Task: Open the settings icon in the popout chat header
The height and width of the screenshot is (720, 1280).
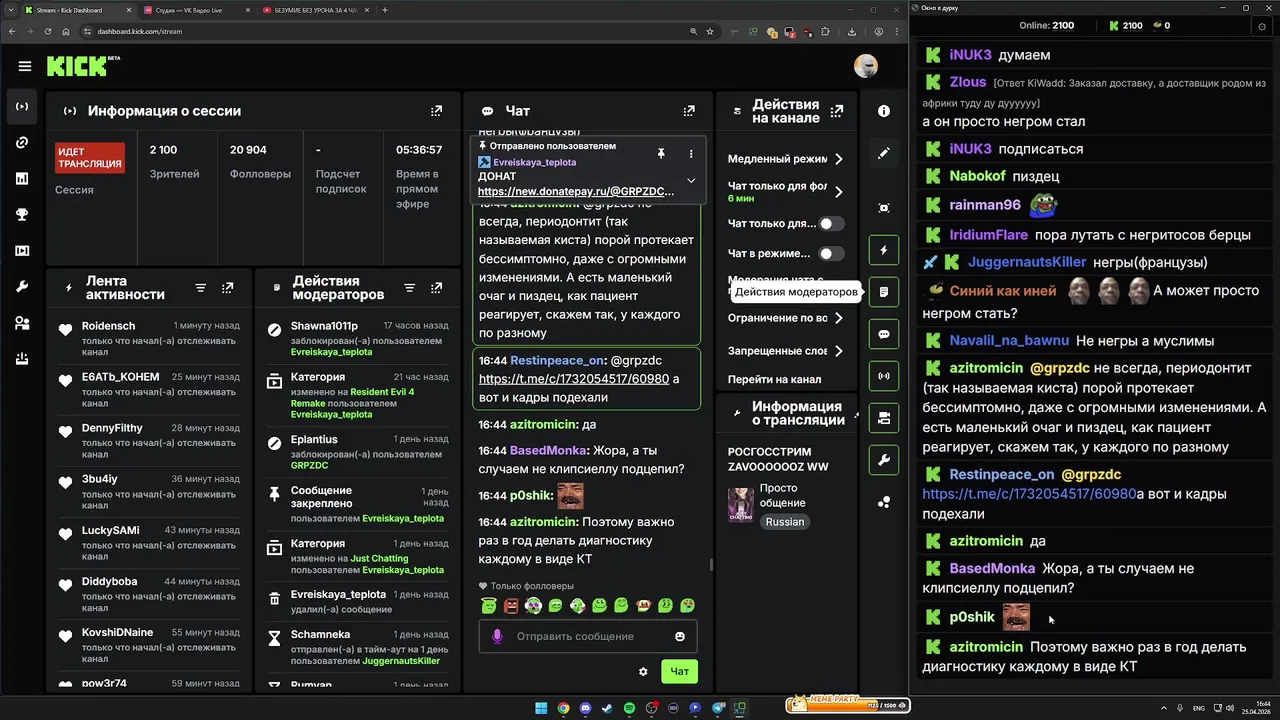Action: (x=1261, y=26)
